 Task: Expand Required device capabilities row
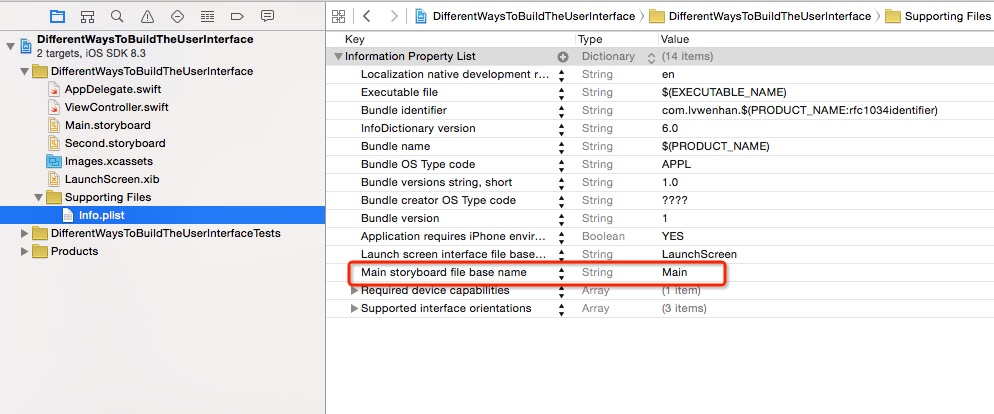point(354,291)
